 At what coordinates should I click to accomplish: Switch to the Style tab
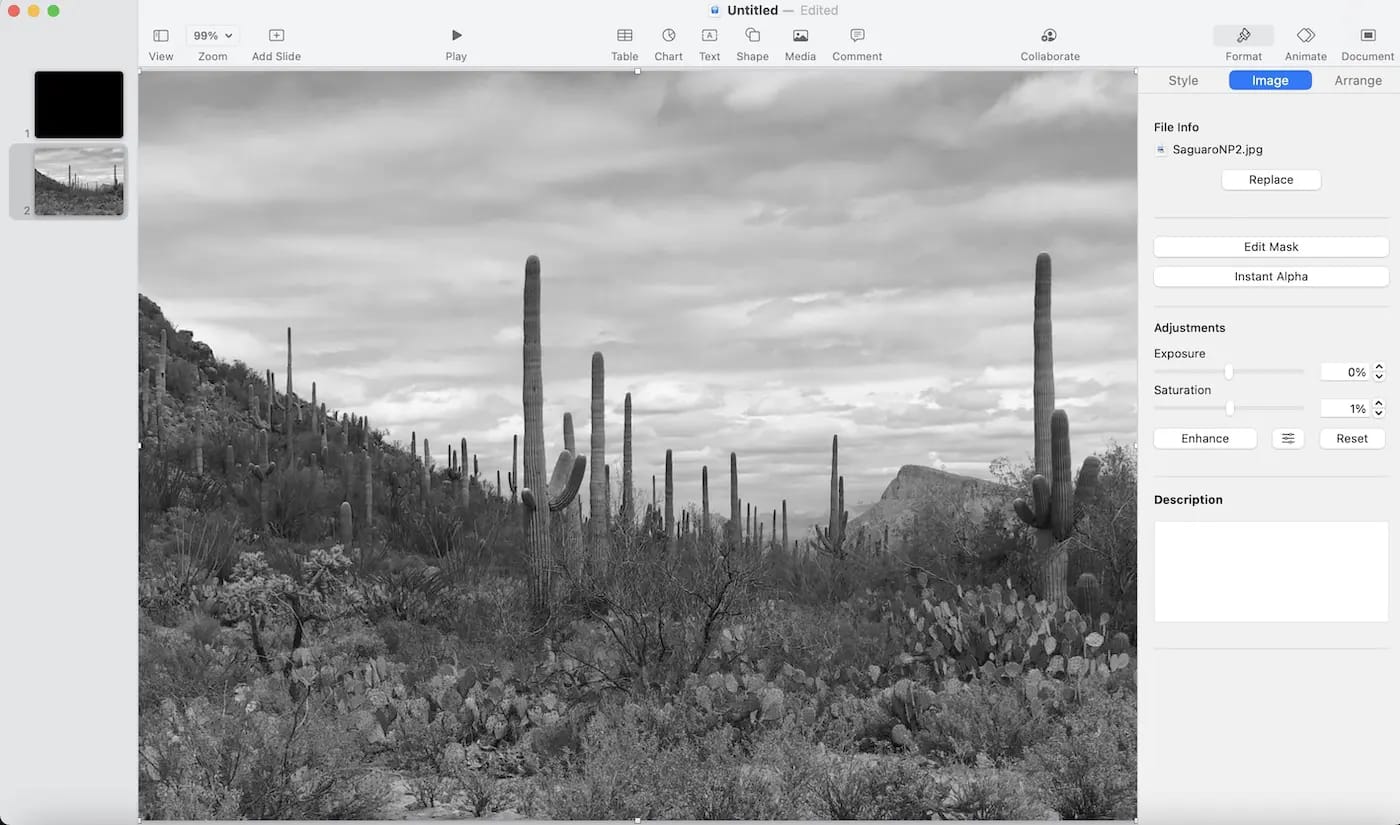pos(1183,81)
